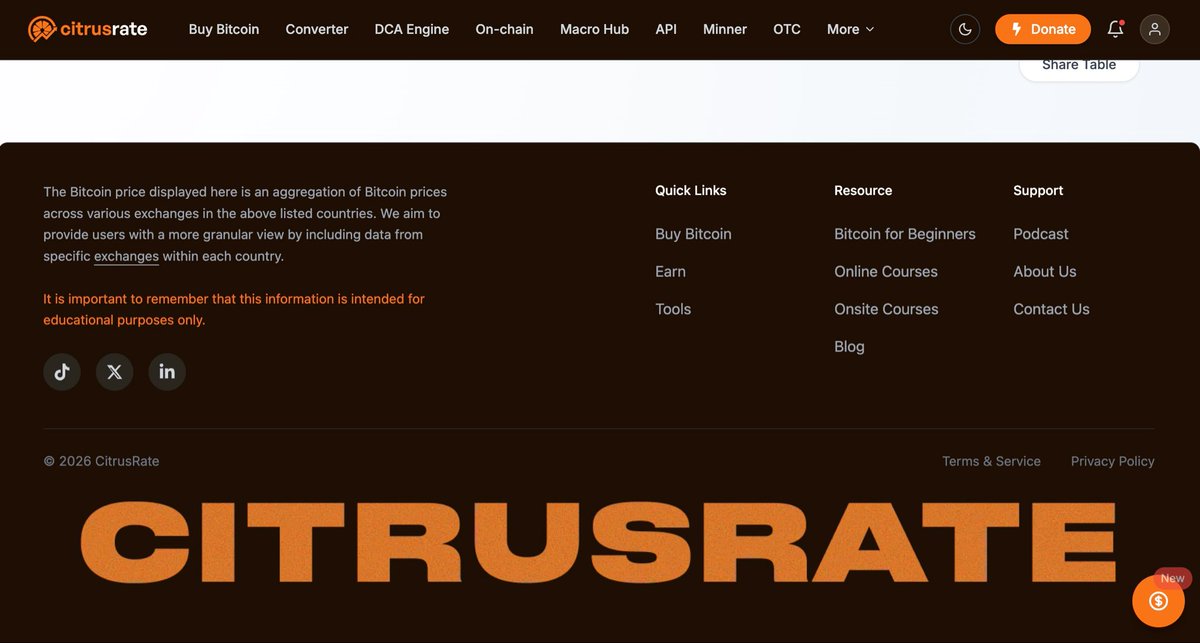Click the floating dollar coin button

click(x=1158, y=601)
